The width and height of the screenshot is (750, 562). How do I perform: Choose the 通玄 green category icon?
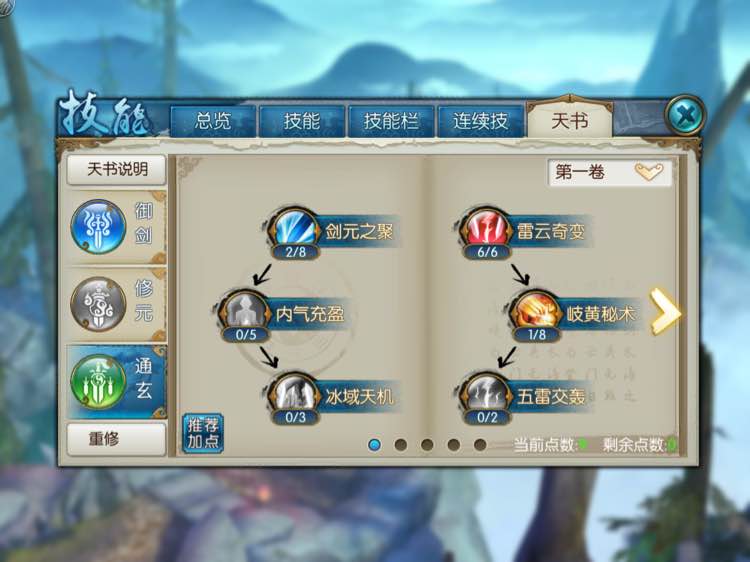99,382
